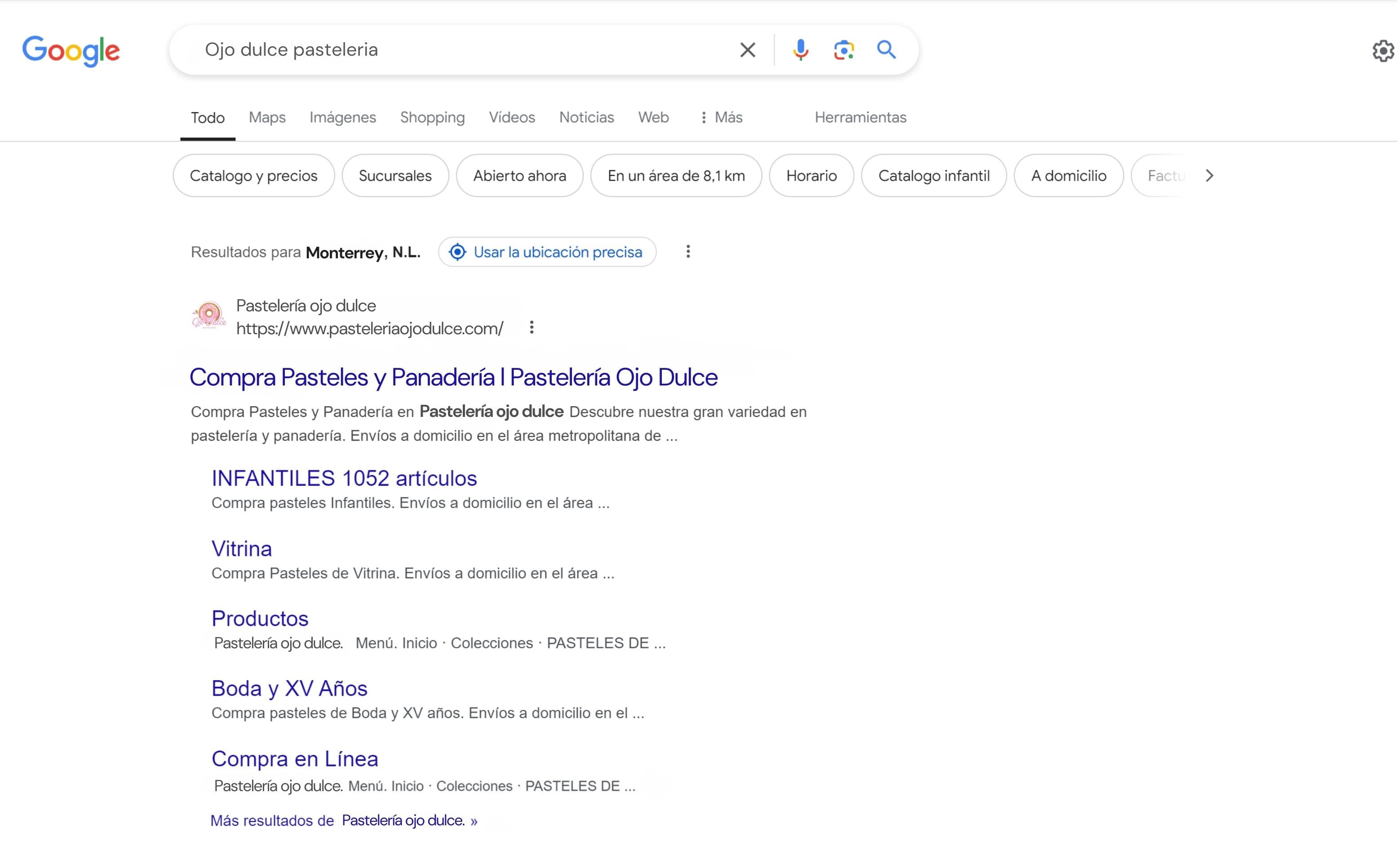
Task: Filter by 'Abierto ahora' chip
Action: click(520, 176)
